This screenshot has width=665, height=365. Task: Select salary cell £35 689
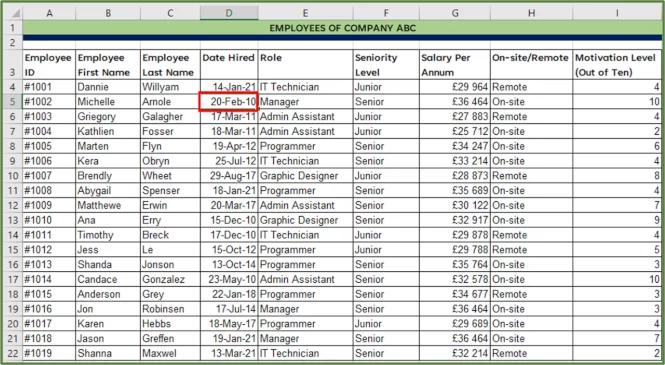pos(455,190)
